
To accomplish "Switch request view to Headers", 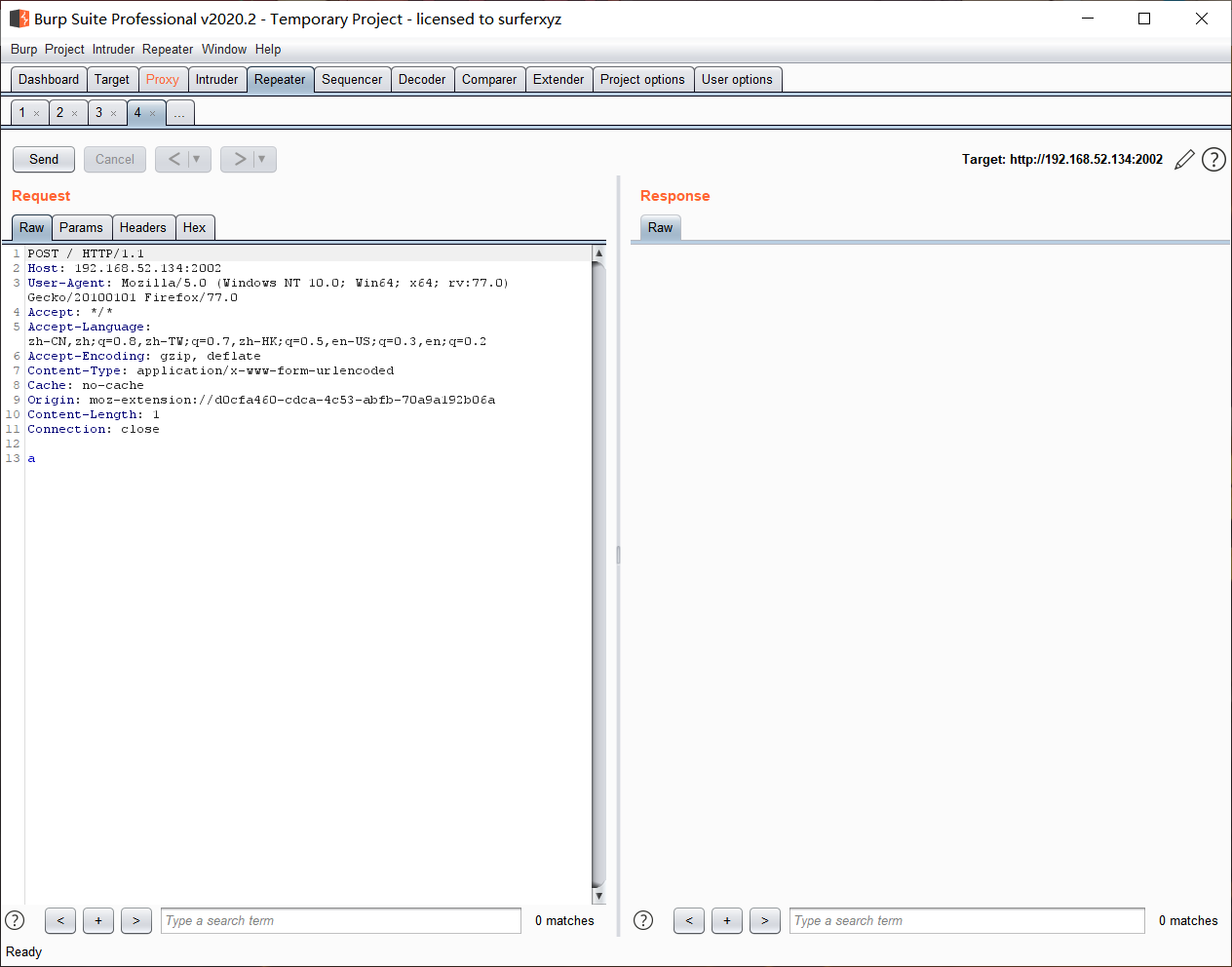I will 143,227.
